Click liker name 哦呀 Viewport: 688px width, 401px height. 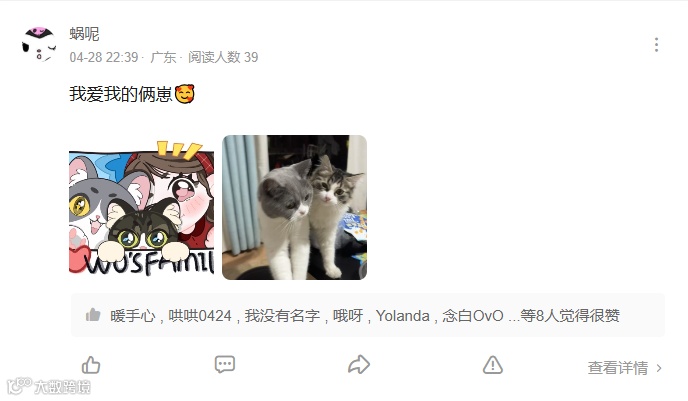coord(348,316)
